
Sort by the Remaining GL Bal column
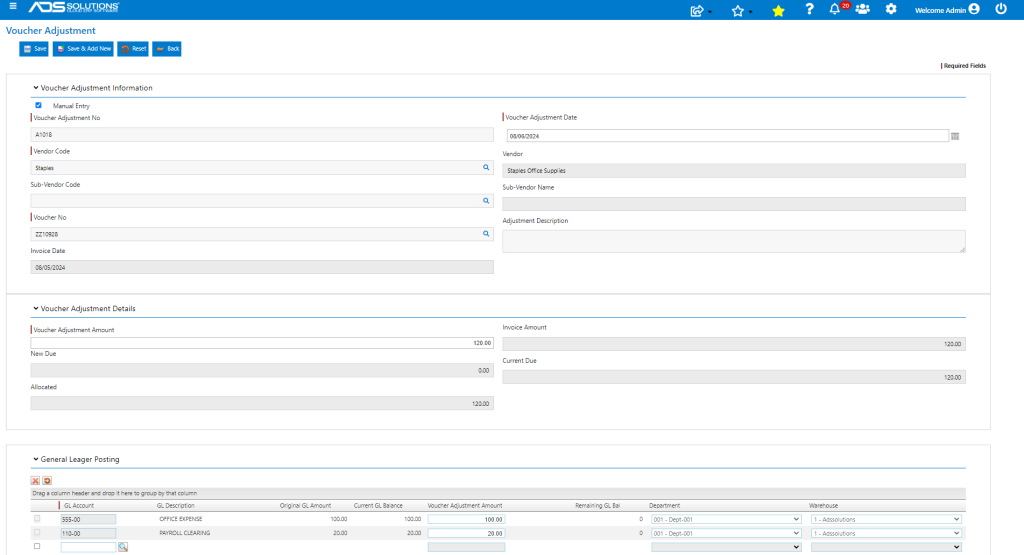(598, 505)
